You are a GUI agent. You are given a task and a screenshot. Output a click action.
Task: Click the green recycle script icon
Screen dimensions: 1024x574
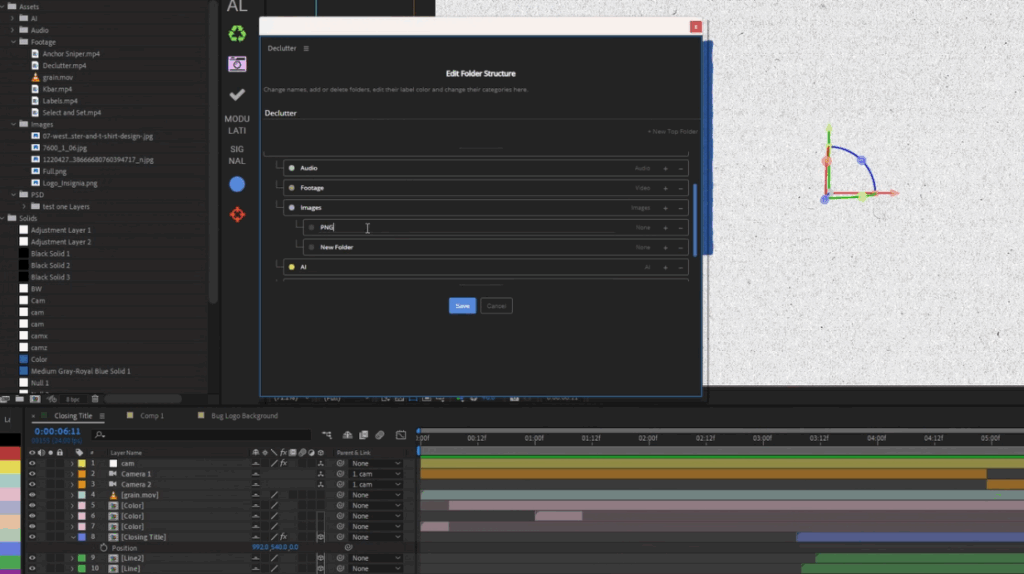click(237, 35)
